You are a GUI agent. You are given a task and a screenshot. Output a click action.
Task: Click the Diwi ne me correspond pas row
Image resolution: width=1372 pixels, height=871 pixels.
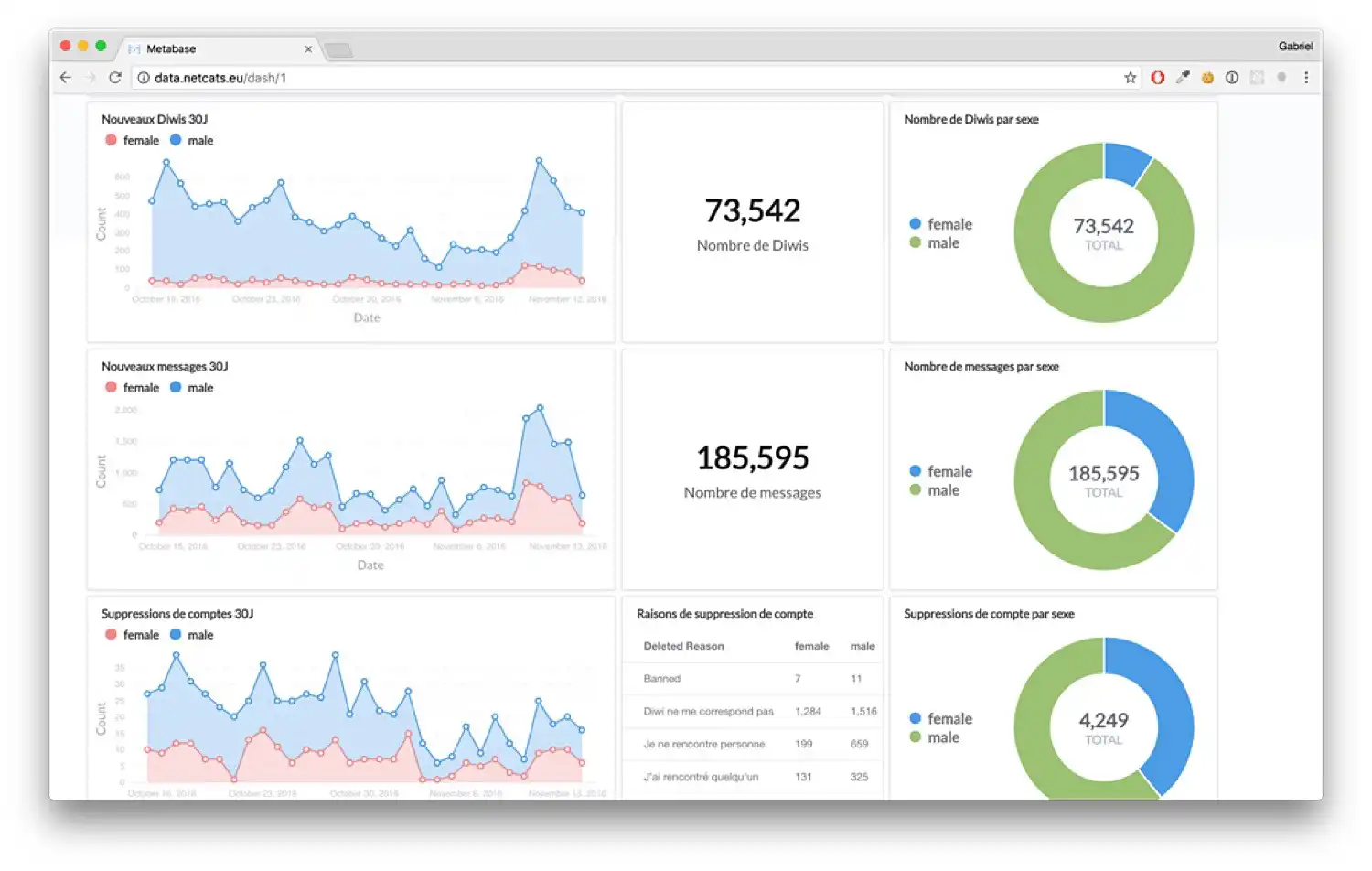tap(753, 711)
